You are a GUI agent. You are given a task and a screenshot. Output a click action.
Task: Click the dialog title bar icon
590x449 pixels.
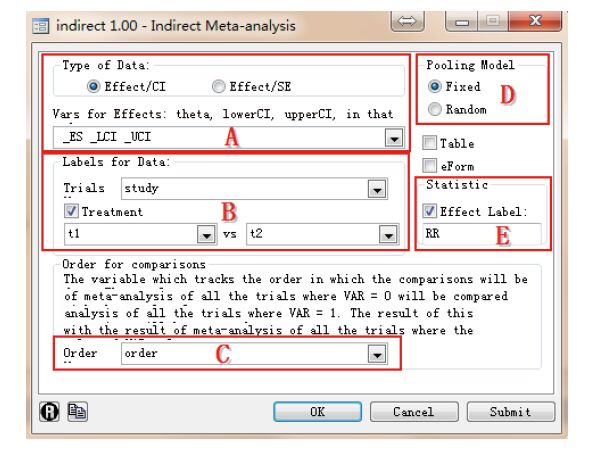click(x=41, y=26)
